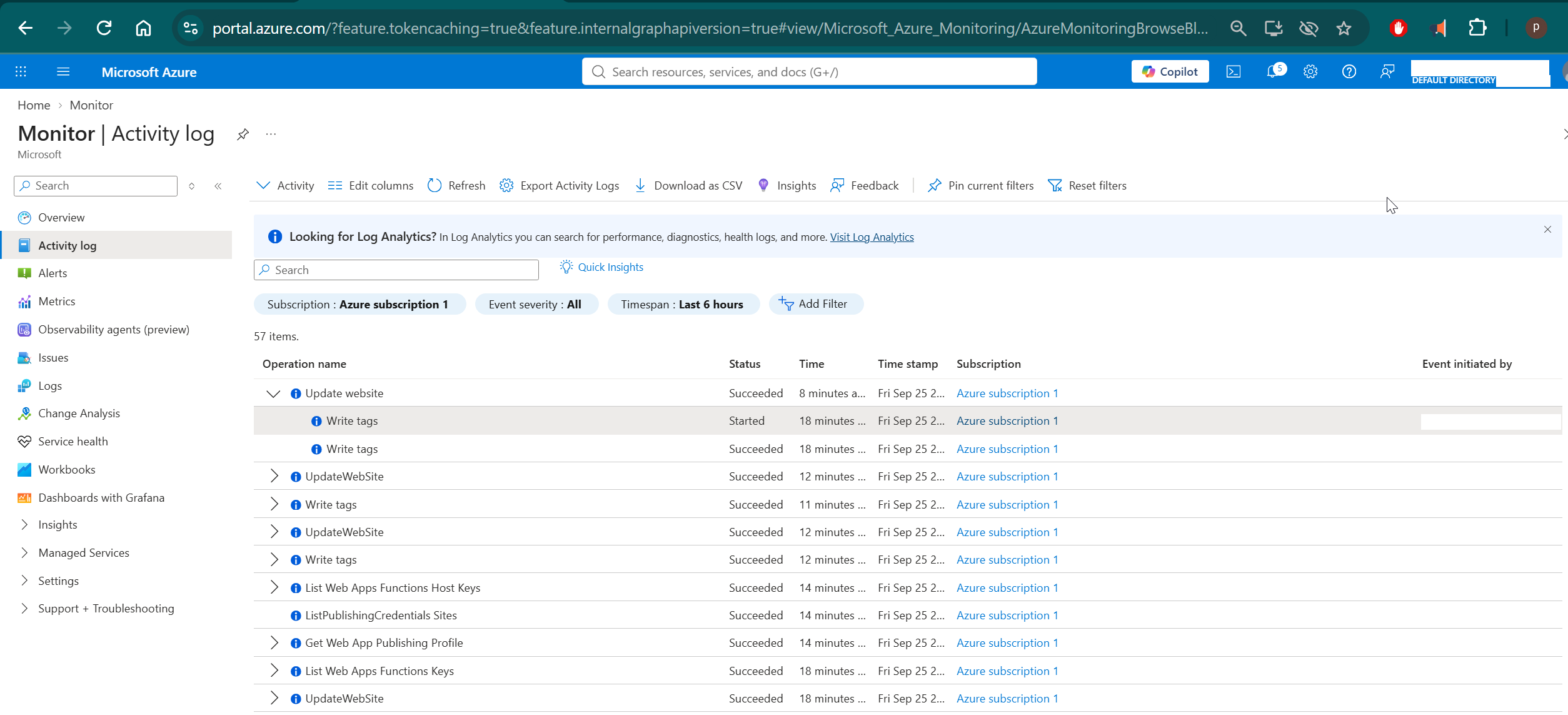Open the Azure portal hamburger menu
The height and width of the screenshot is (715, 1568).
click(63, 72)
